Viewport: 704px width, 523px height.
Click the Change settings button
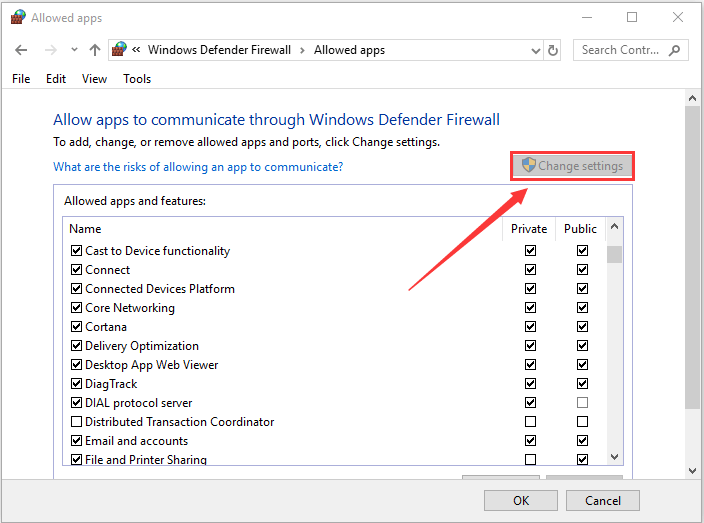click(x=572, y=166)
